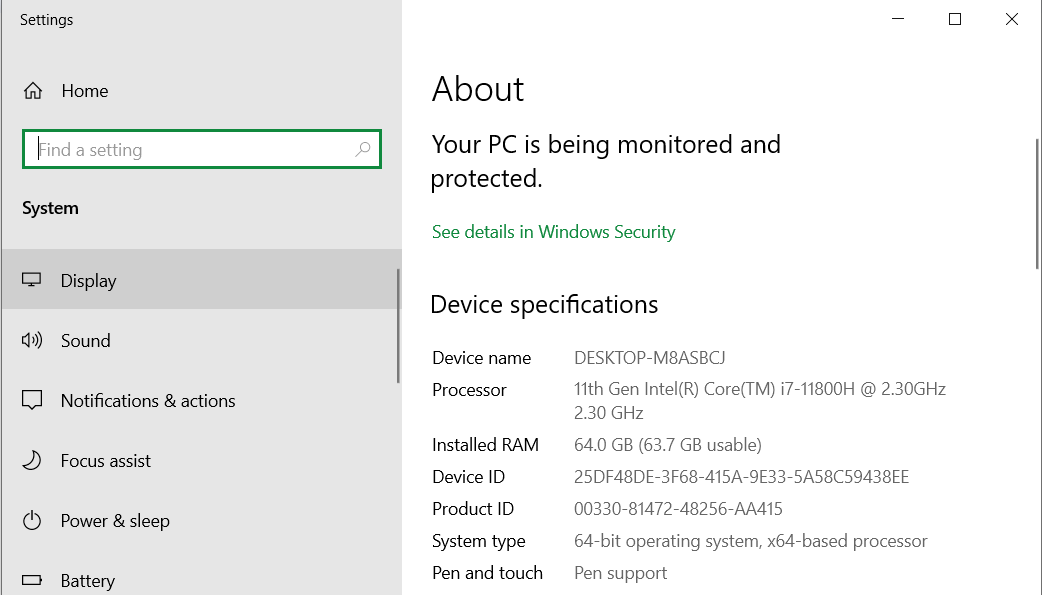This screenshot has height=595, width=1042.
Task: Click the Sound speaker icon
Action: [x=32, y=341]
